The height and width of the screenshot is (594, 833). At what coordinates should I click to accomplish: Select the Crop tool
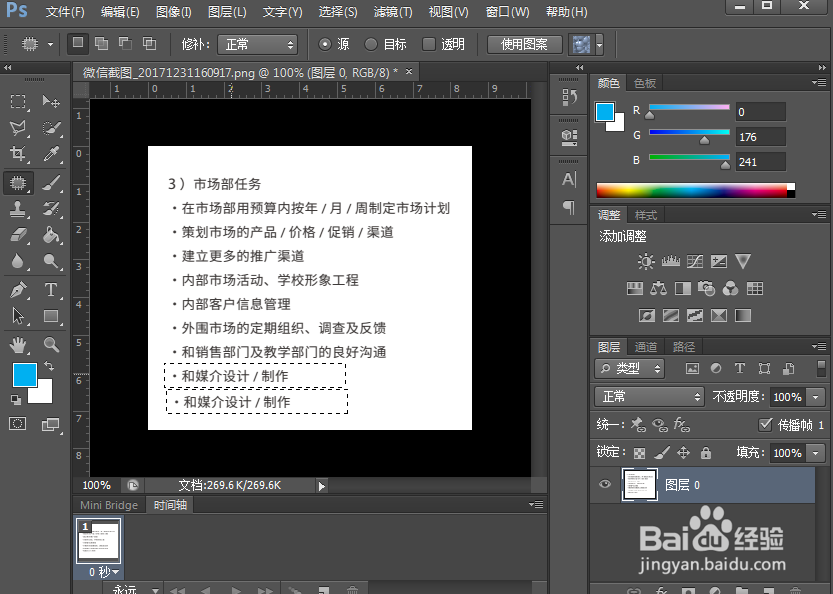[x=18, y=151]
